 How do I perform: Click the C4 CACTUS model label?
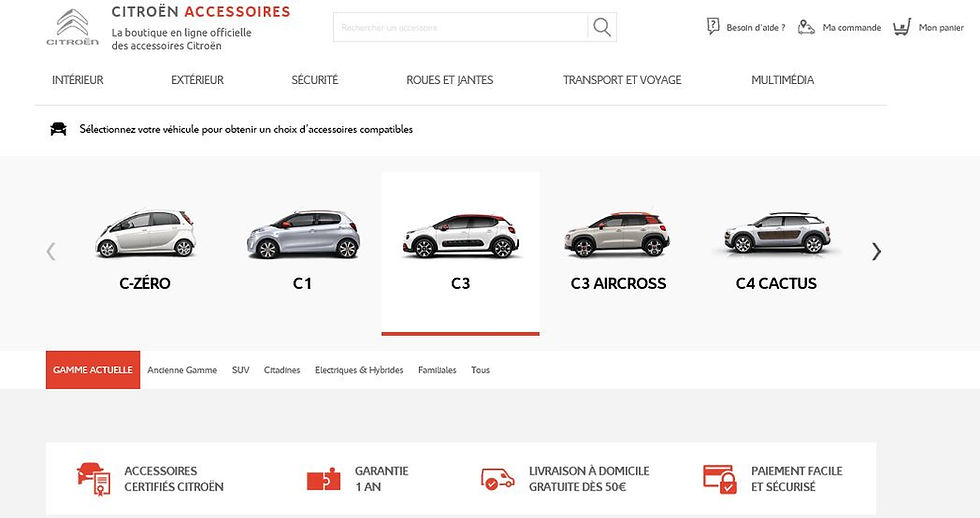click(x=776, y=284)
